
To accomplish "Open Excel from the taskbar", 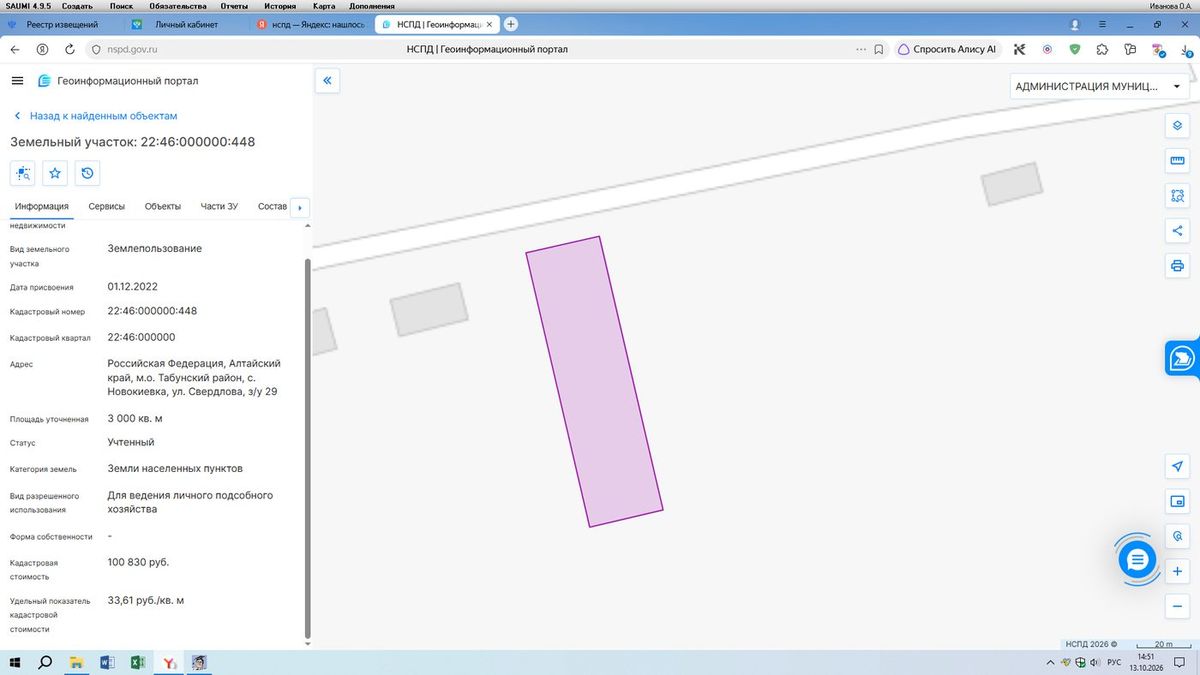I will [x=139, y=662].
